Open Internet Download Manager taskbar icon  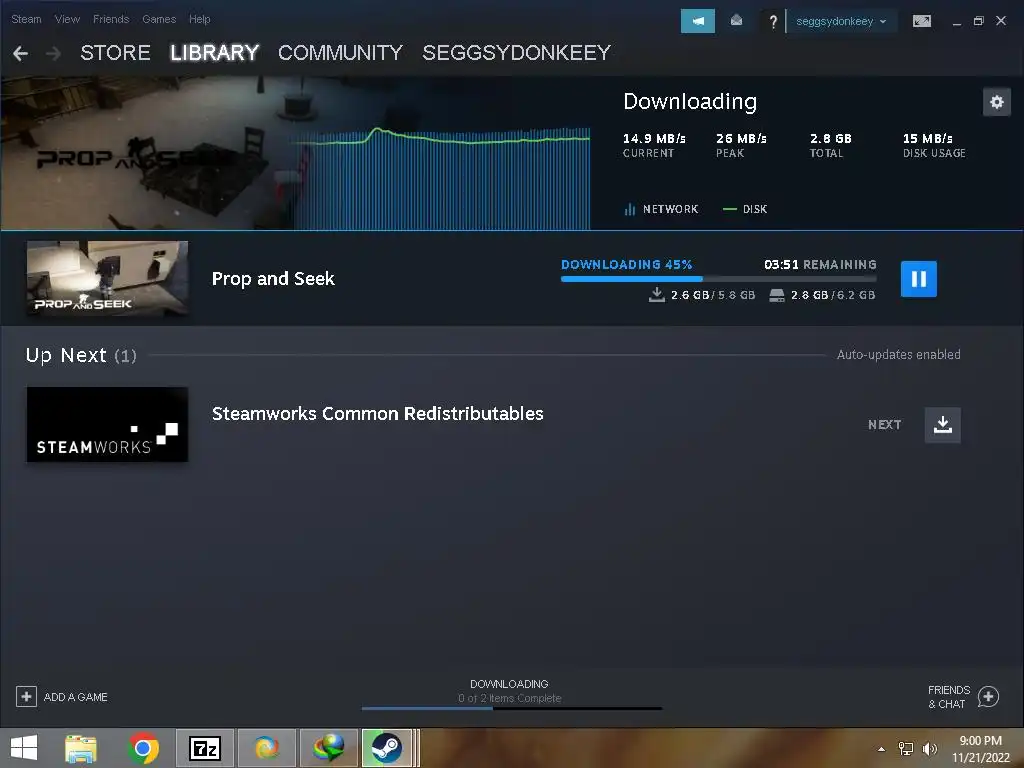tap(329, 748)
